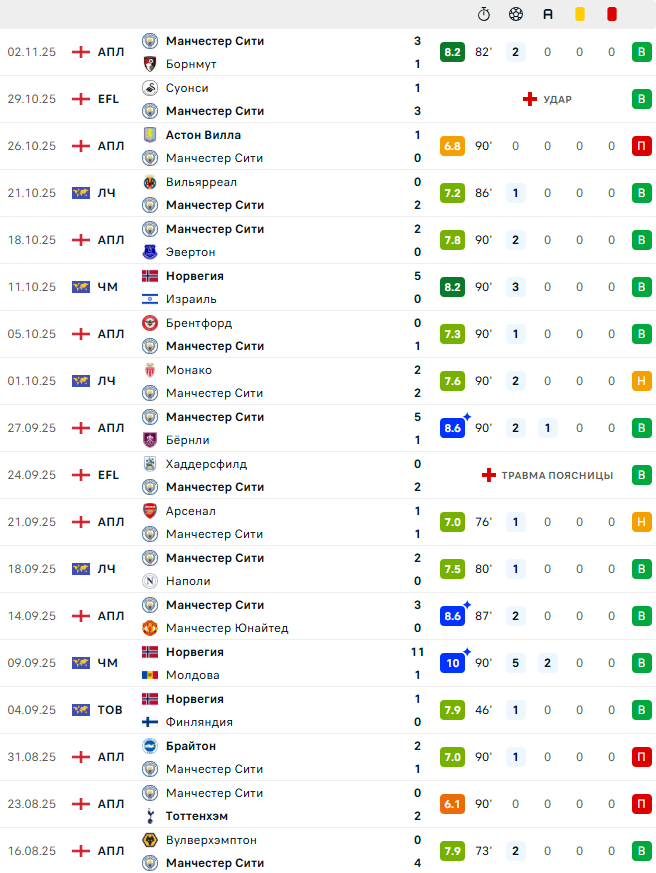Click the orange 6.1 rating badge
The width and height of the screenshot is (656, 873).
pos(452,804)
